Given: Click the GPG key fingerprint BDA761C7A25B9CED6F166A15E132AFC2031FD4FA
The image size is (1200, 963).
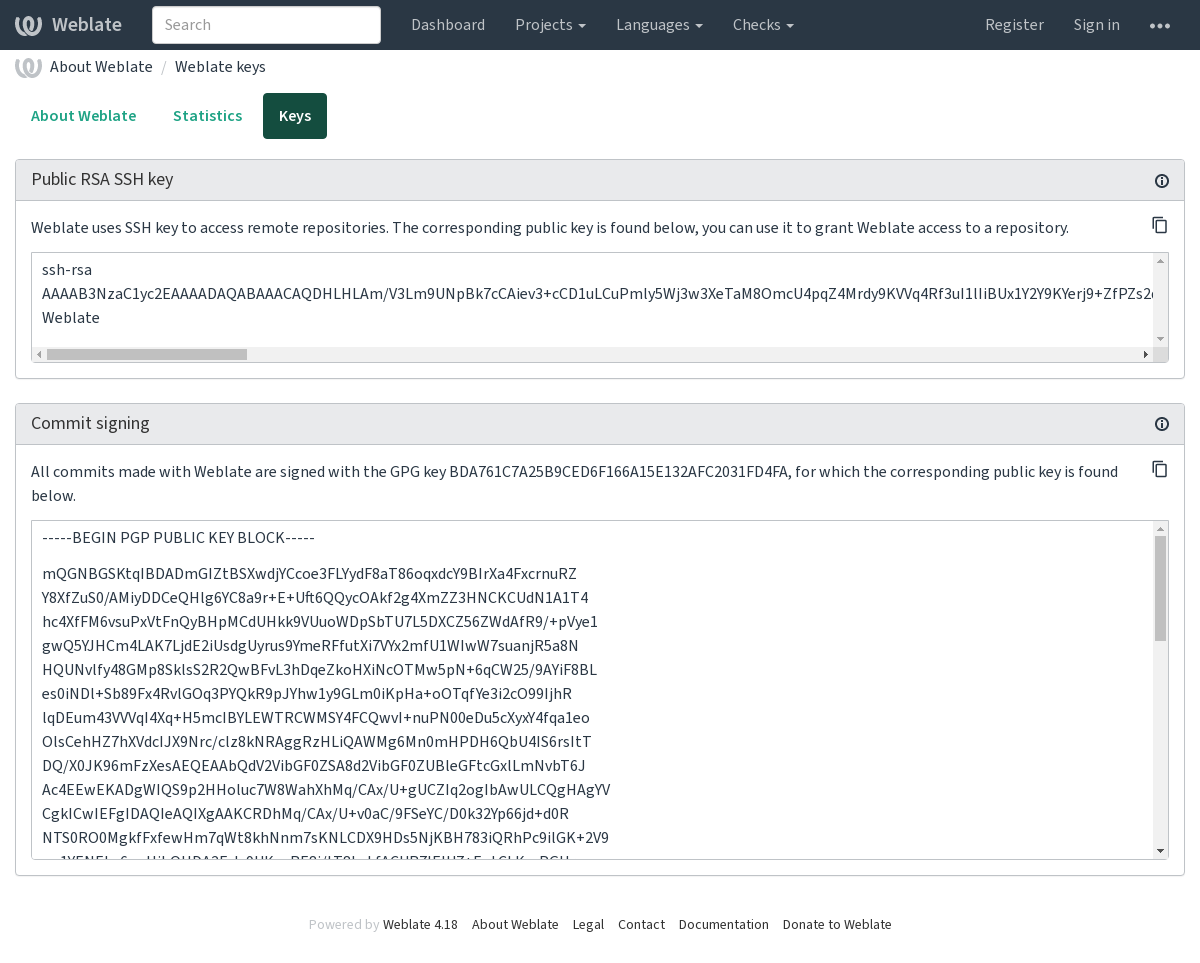Looking at the screenshot, I should click(x=619, y=472).
